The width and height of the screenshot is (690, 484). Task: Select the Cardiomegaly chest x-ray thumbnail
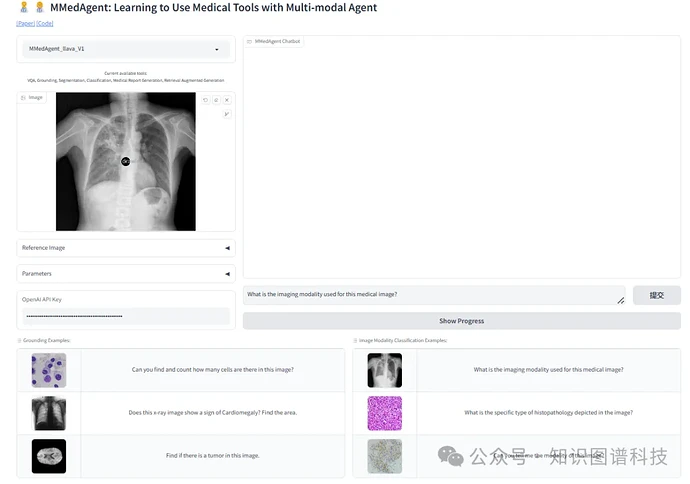pos(48,412)
